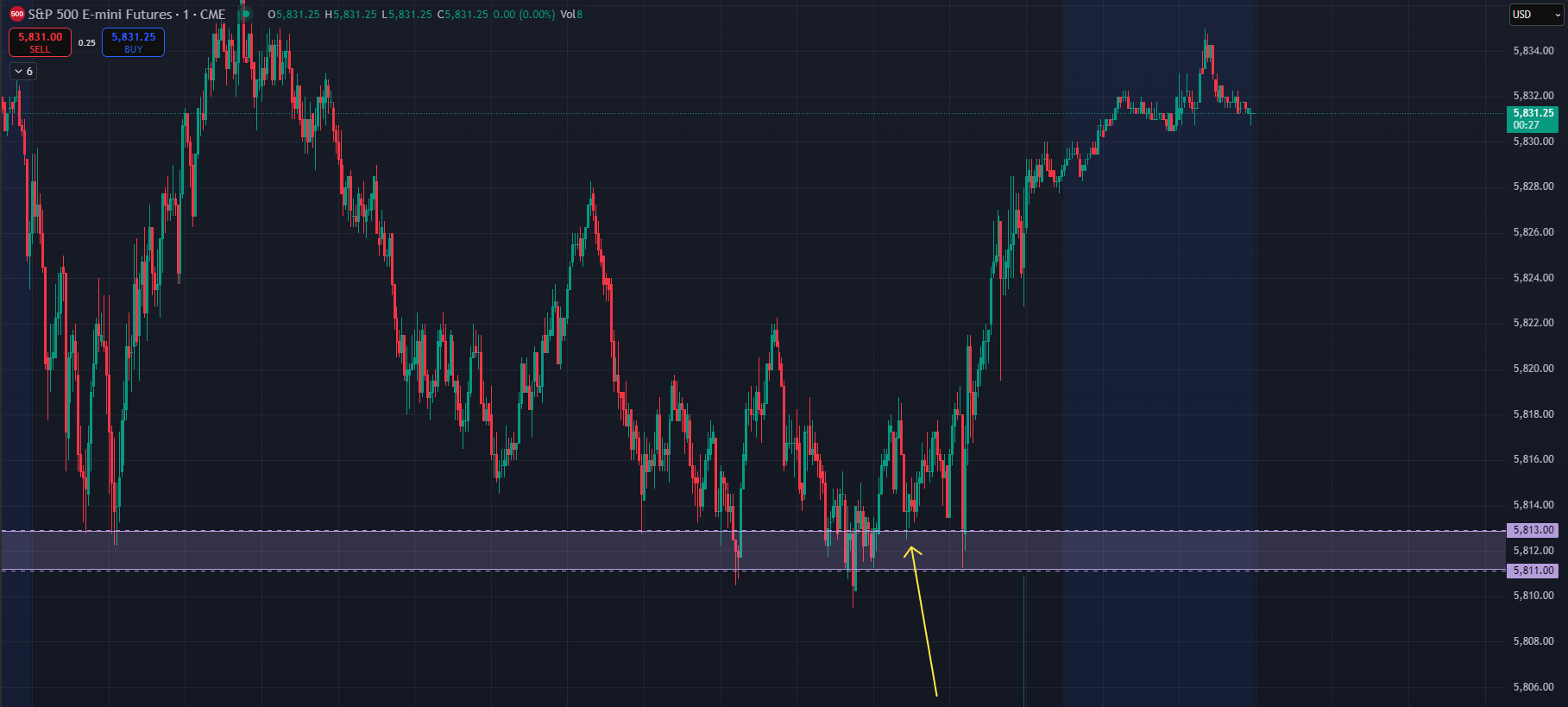Click the 0.00 (0.00%) change value
Screen dimensions: 1568x707
click(524, 15)
